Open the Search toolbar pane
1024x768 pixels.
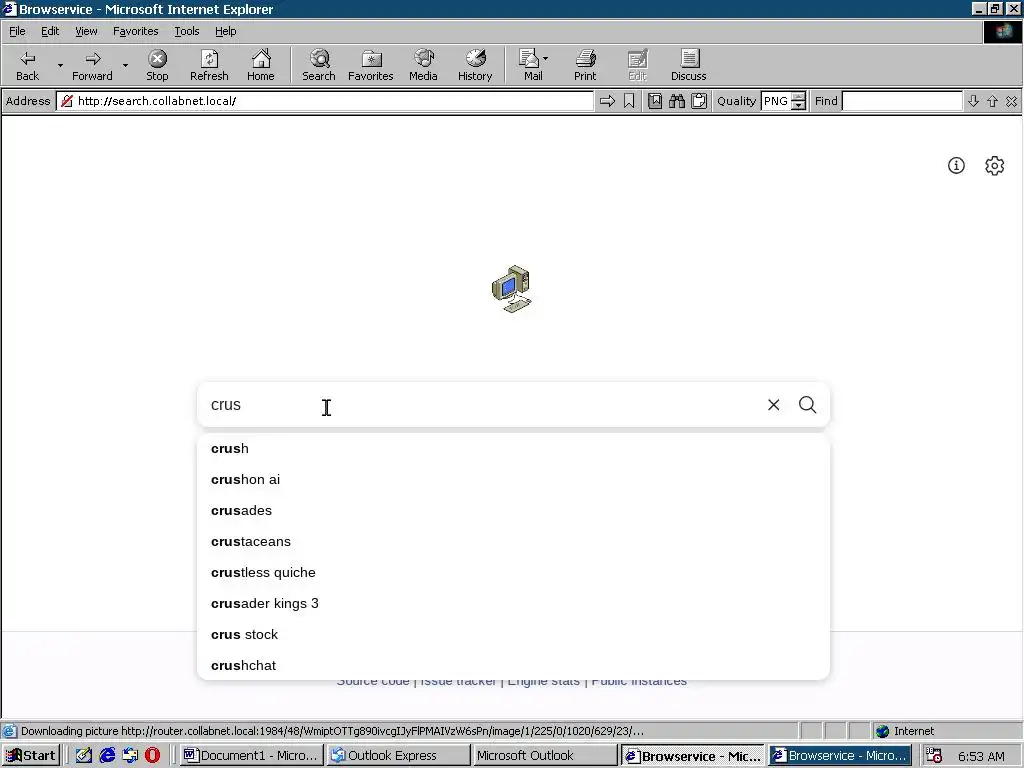pyautogui.click(x=319, y=65)
